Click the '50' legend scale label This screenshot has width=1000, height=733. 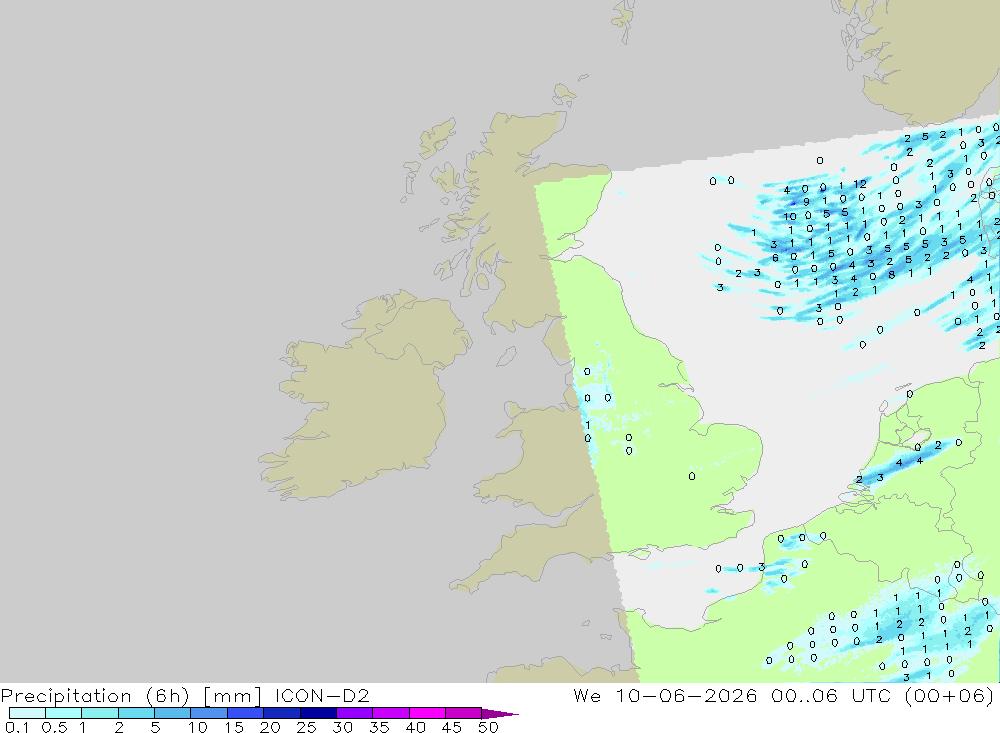click(x=488, y=727)
